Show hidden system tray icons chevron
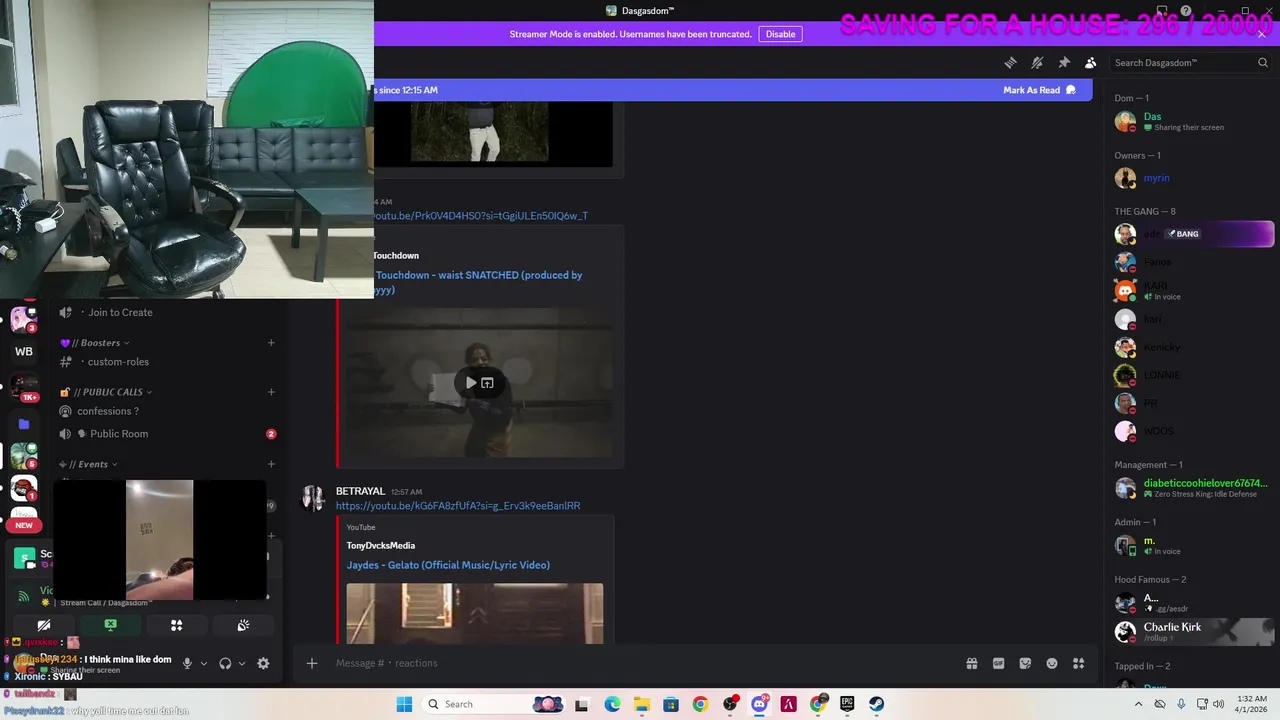1280x720 pixels. pyautogui.click(x=1138, y=704)
